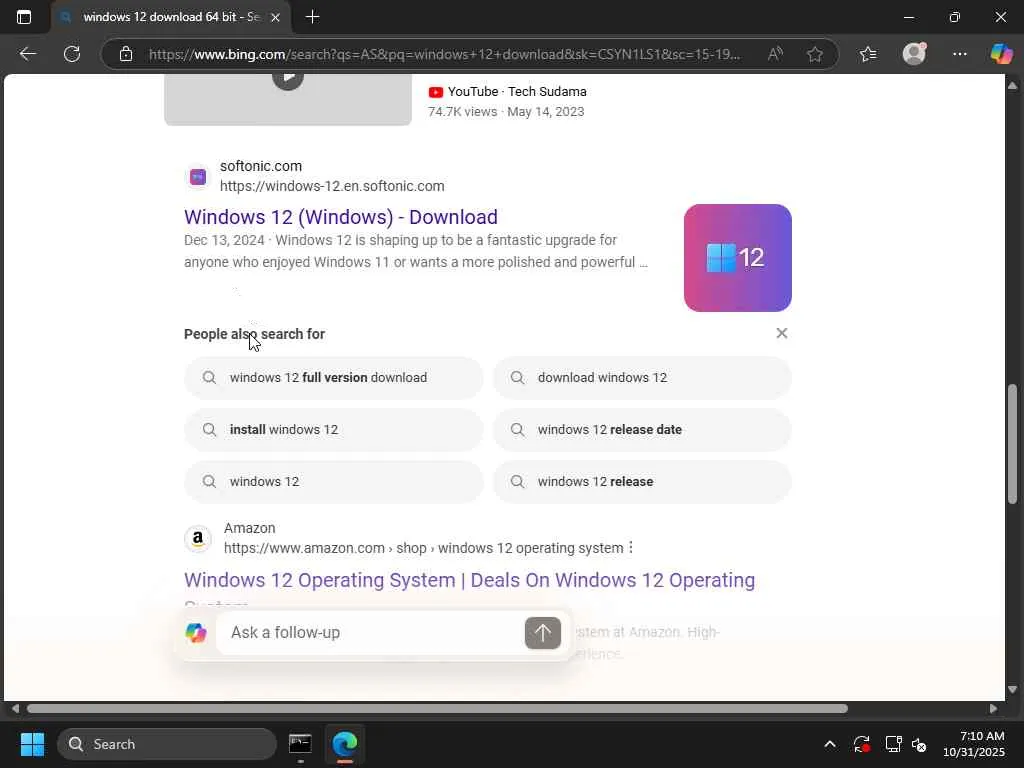Screen dimensions: 1024x768
Task: Close the windows 12 download browser tab
Action: click(276, 18)
